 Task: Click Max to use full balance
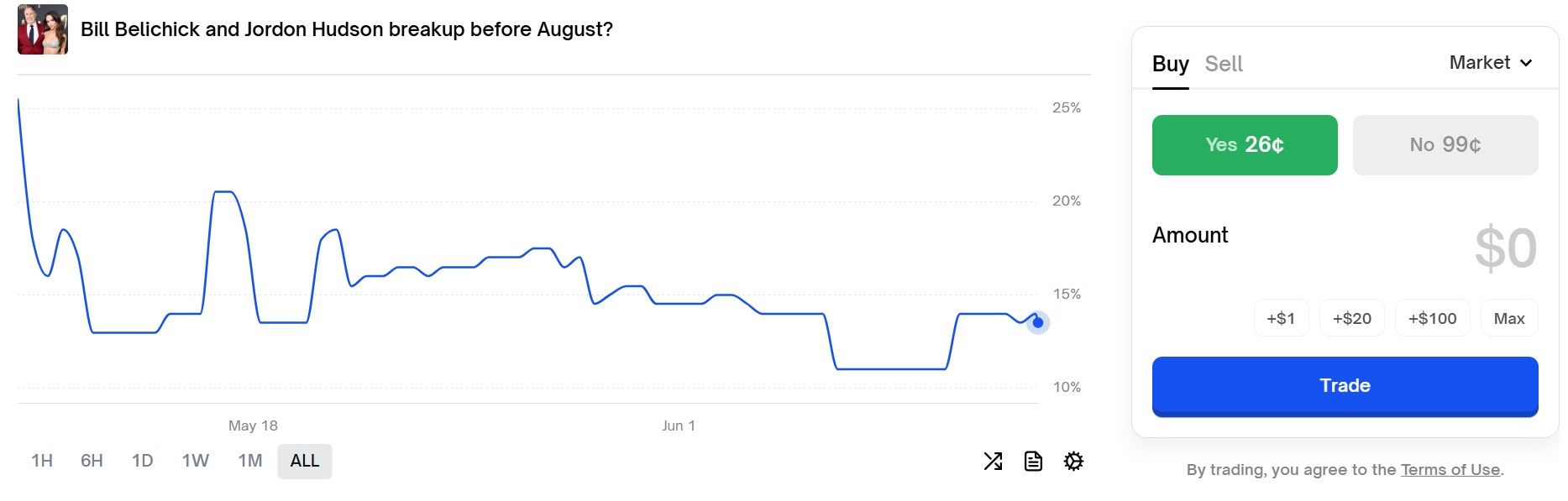1509,318
